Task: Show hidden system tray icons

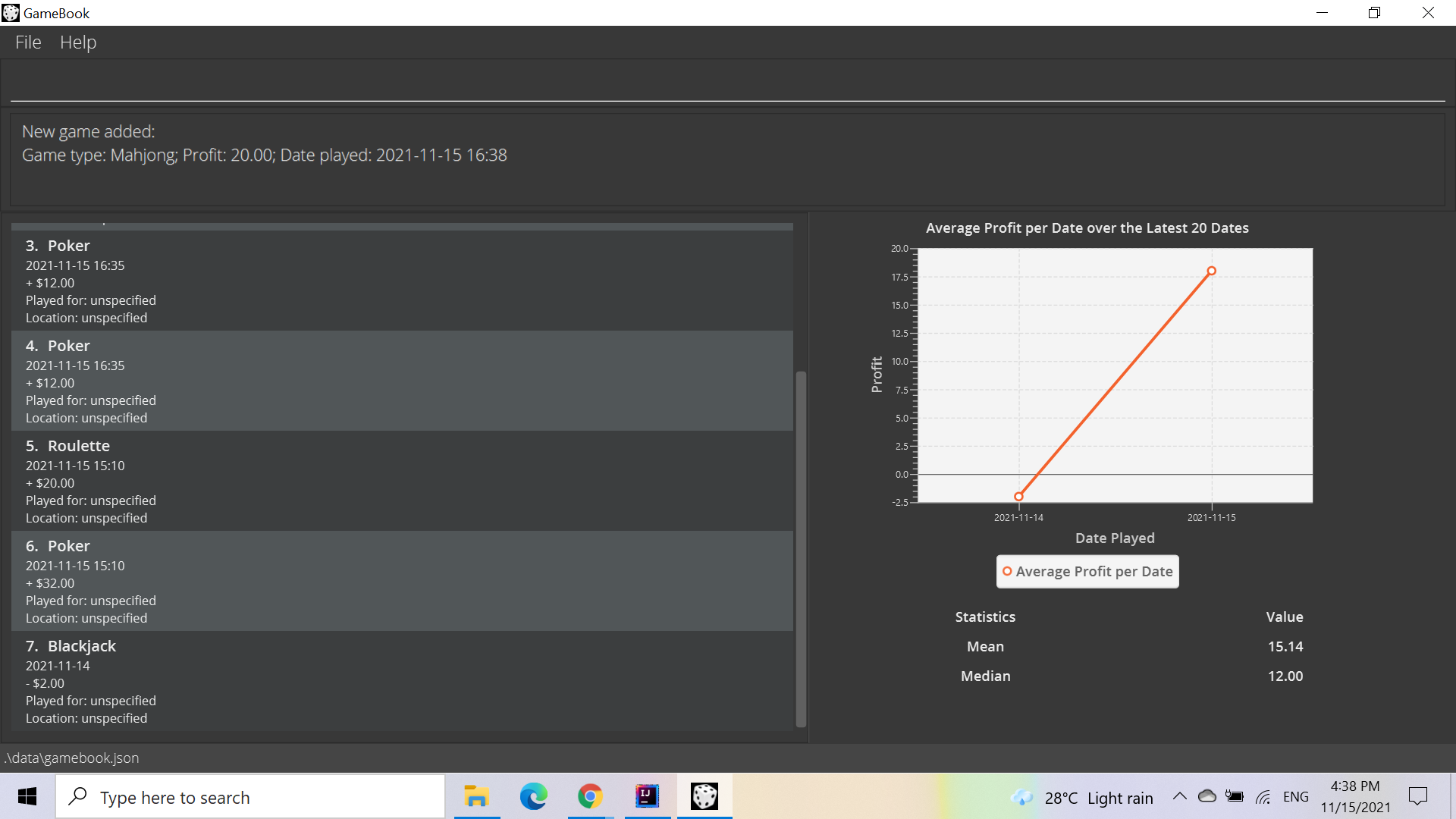Action: [x=1180, y=796]
